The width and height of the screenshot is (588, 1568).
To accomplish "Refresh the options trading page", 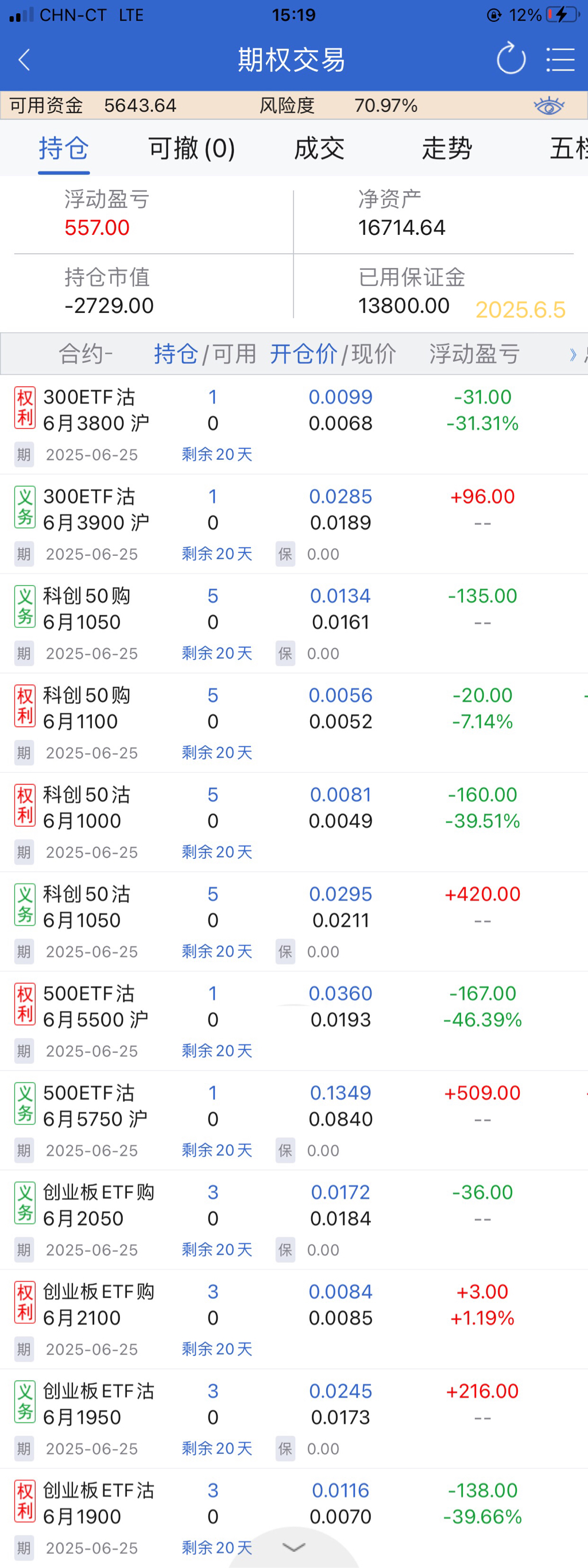I will coord(510,59).
